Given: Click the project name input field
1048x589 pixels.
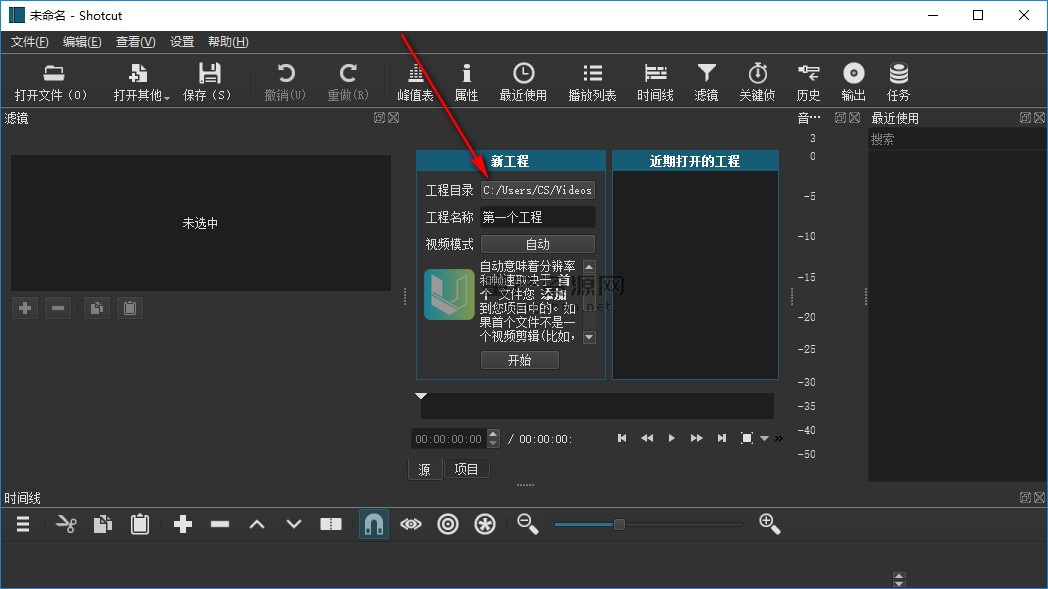Looking at the screenshot, I should coord(538,217).
